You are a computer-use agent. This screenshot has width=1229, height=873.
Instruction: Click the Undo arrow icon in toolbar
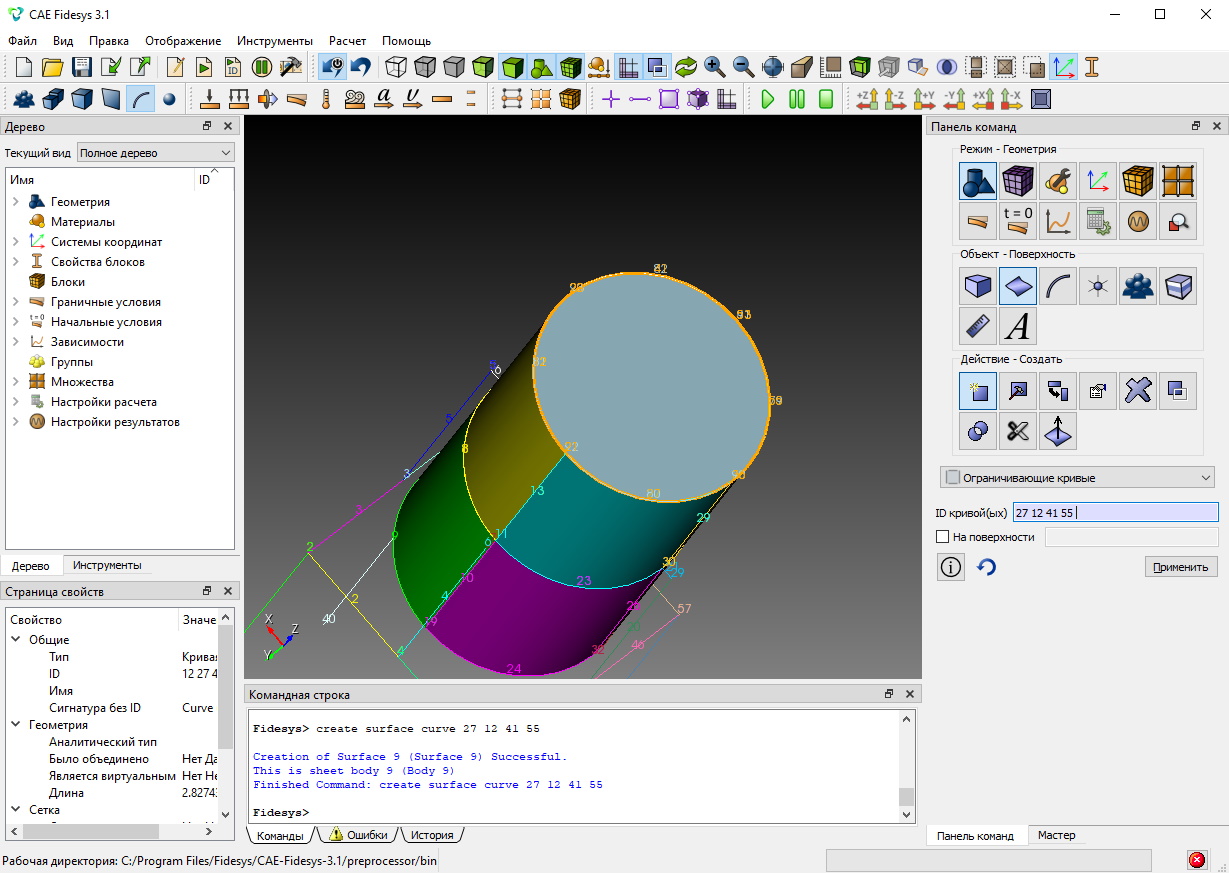361,67
